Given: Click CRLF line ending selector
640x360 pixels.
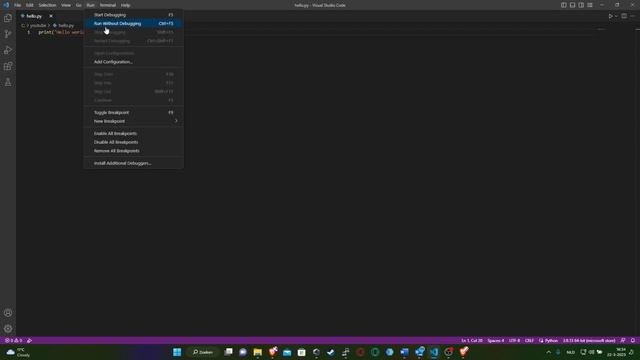Looking at the screenshot, I should coord(529,340).
